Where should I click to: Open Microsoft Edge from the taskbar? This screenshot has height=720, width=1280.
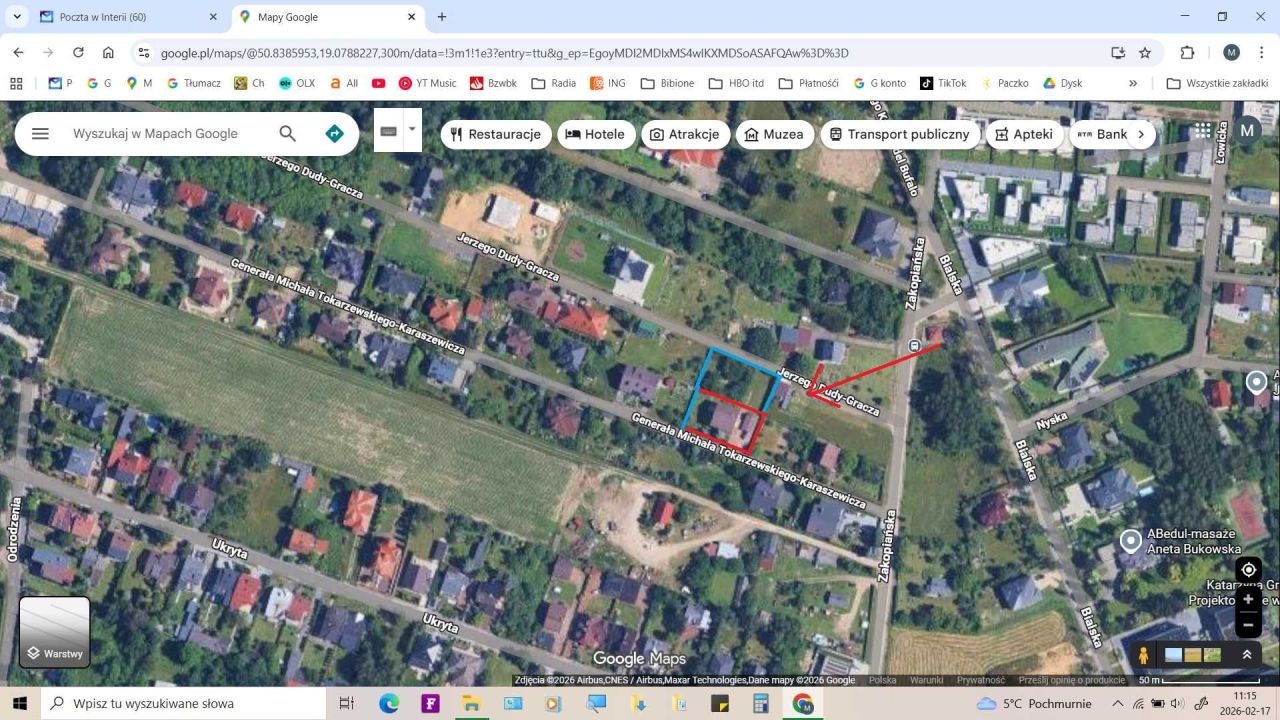(x=389, y=703)
